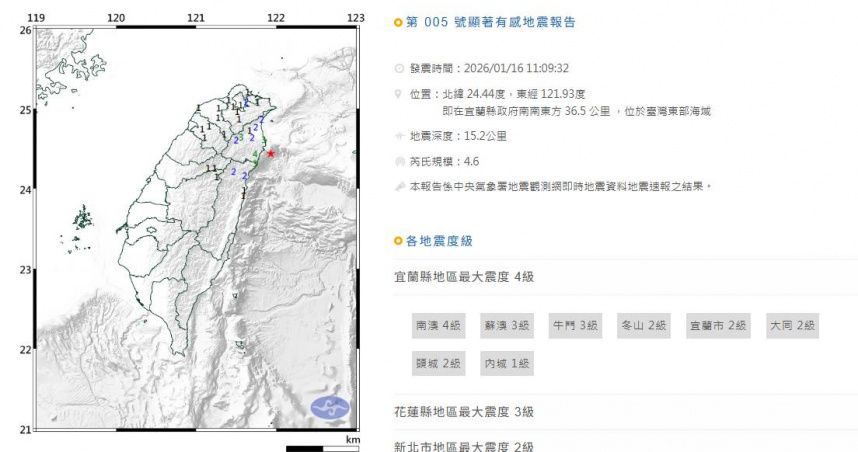Expand the 花蓮縣地區最大震度 3級 section
The width and height of the screenshot is (858, 452).
(x=464, y=412)
